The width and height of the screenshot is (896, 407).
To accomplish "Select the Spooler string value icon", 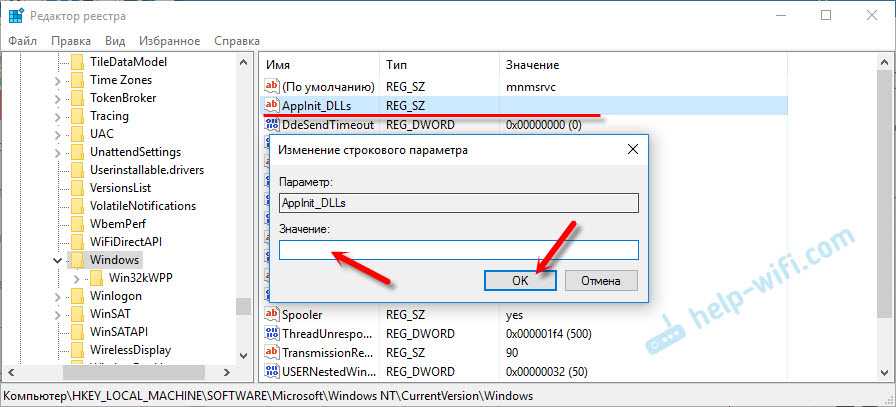I will click(271, 314).
